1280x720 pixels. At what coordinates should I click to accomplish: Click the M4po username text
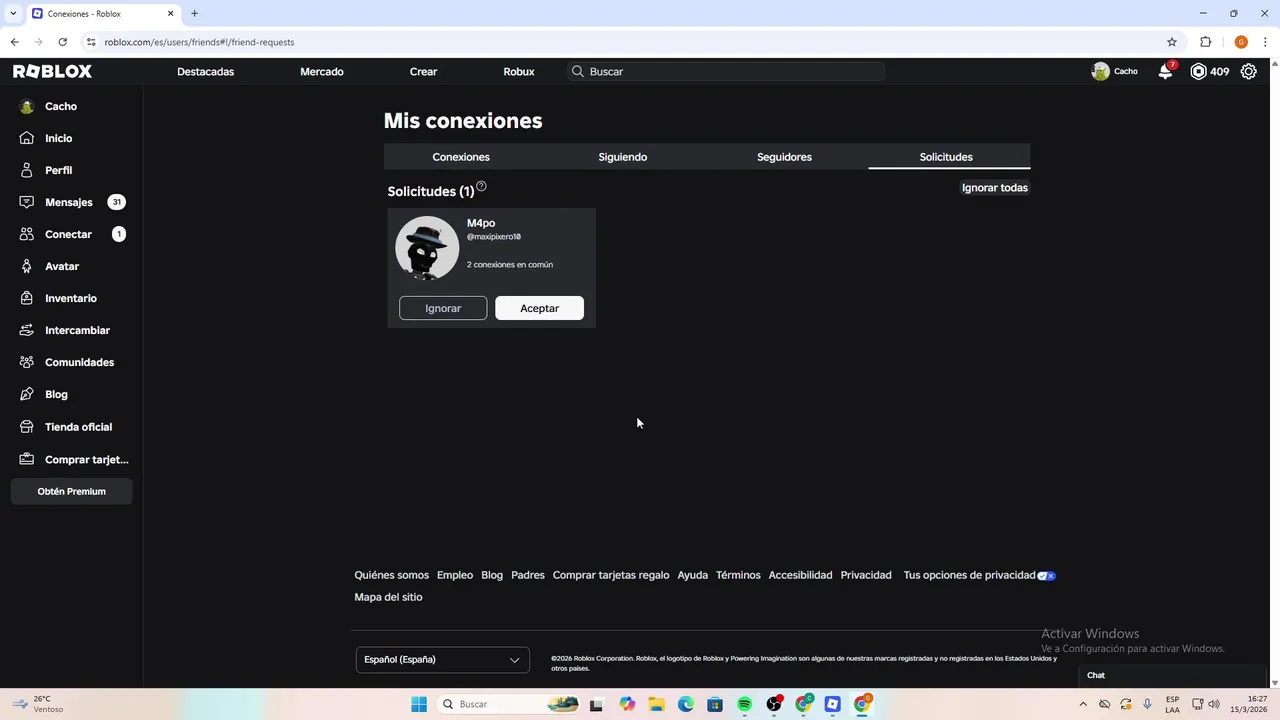point(481,223)
